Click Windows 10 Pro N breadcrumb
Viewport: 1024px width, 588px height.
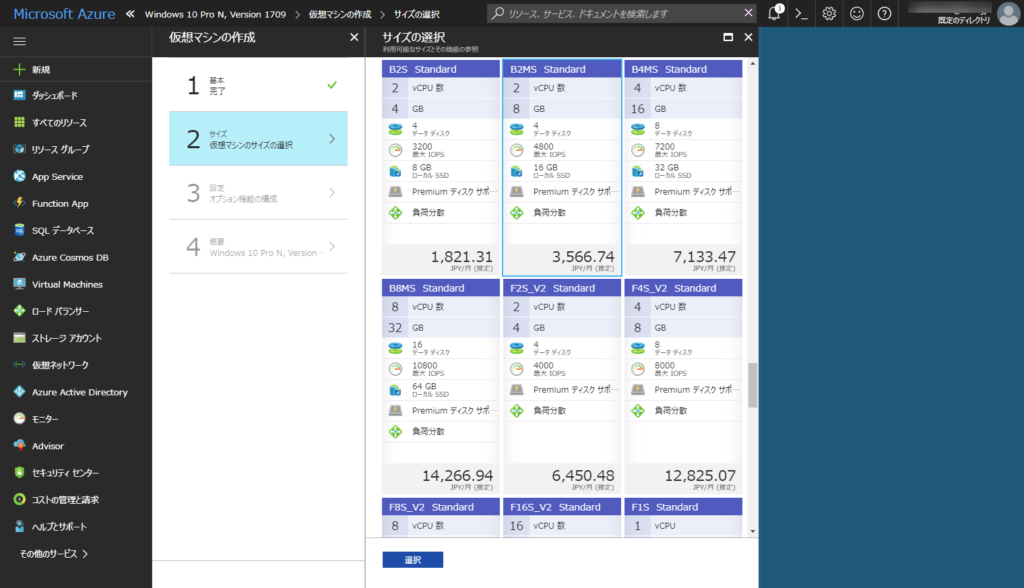[215, 14]
